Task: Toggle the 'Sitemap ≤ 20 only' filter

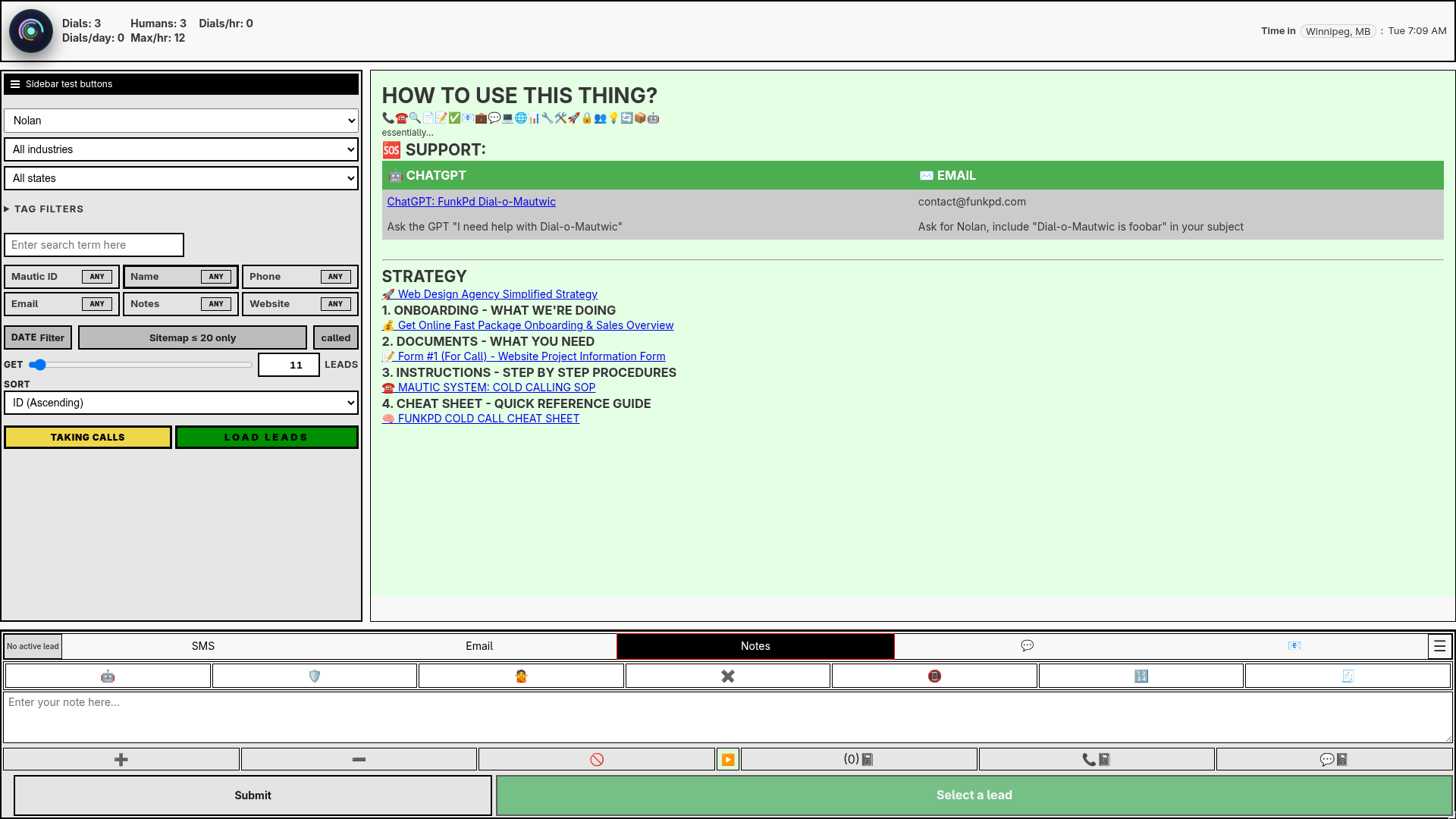Action: (193, 337)
